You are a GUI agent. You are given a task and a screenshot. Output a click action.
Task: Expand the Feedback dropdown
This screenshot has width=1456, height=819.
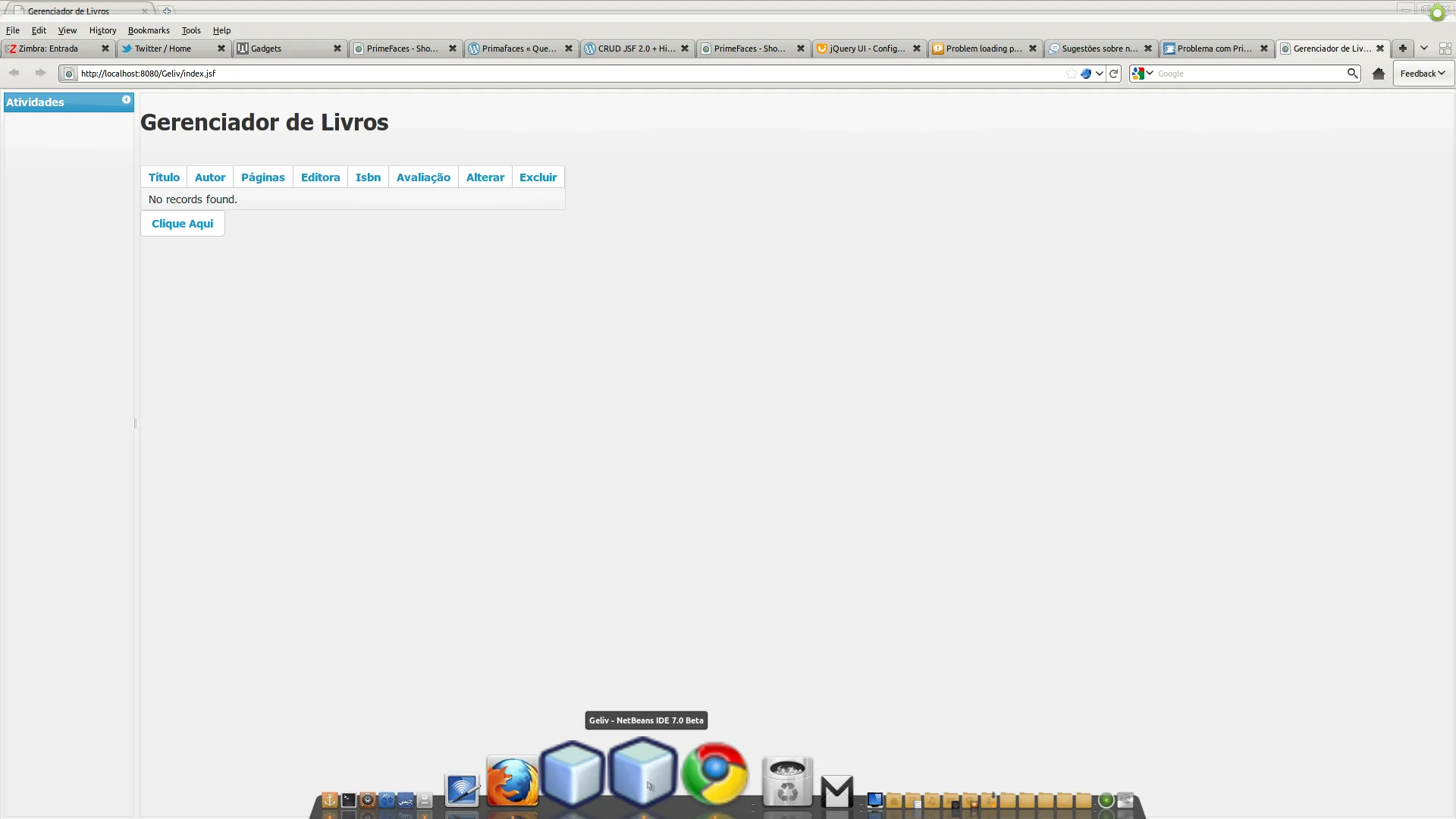click(1423, 74)
